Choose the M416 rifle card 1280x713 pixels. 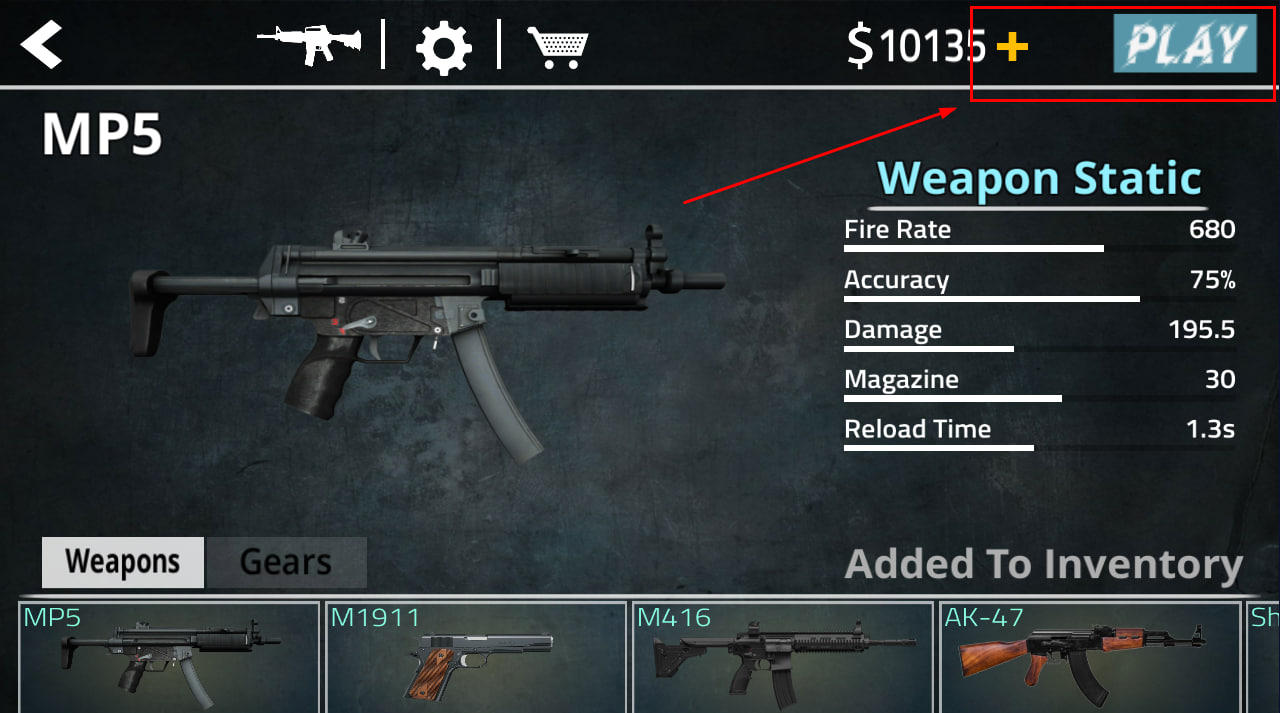(x=783, y=657)
